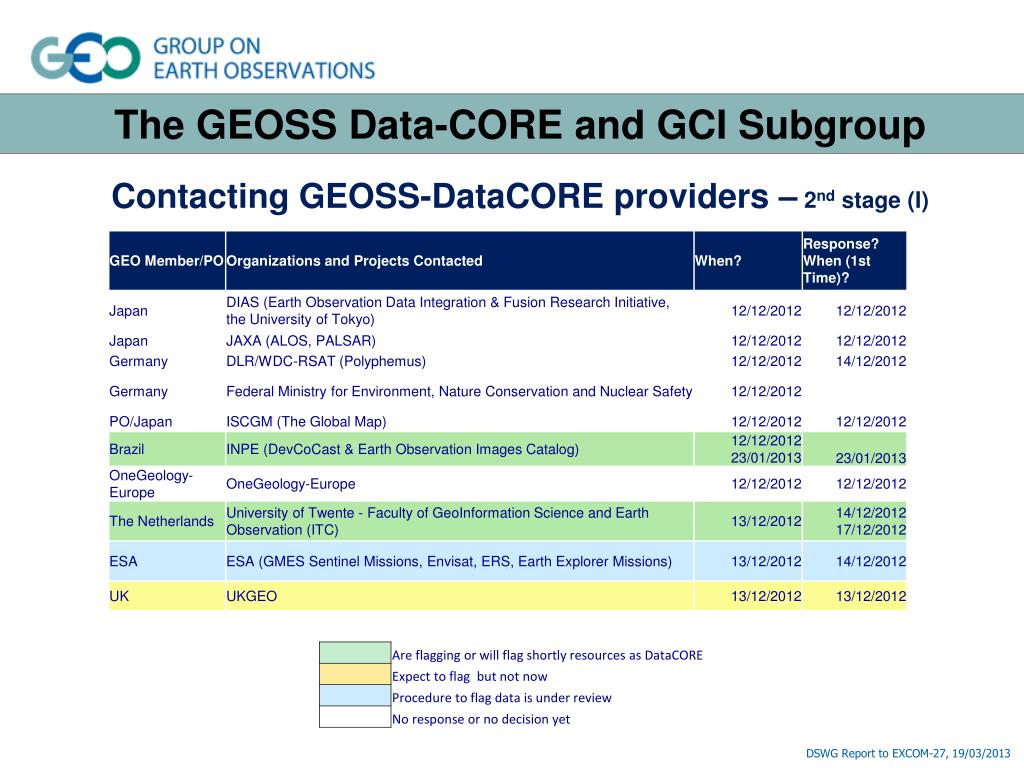Click the 'GROUP ON EARTH OBSERVATIONS' text

(264, 58)
